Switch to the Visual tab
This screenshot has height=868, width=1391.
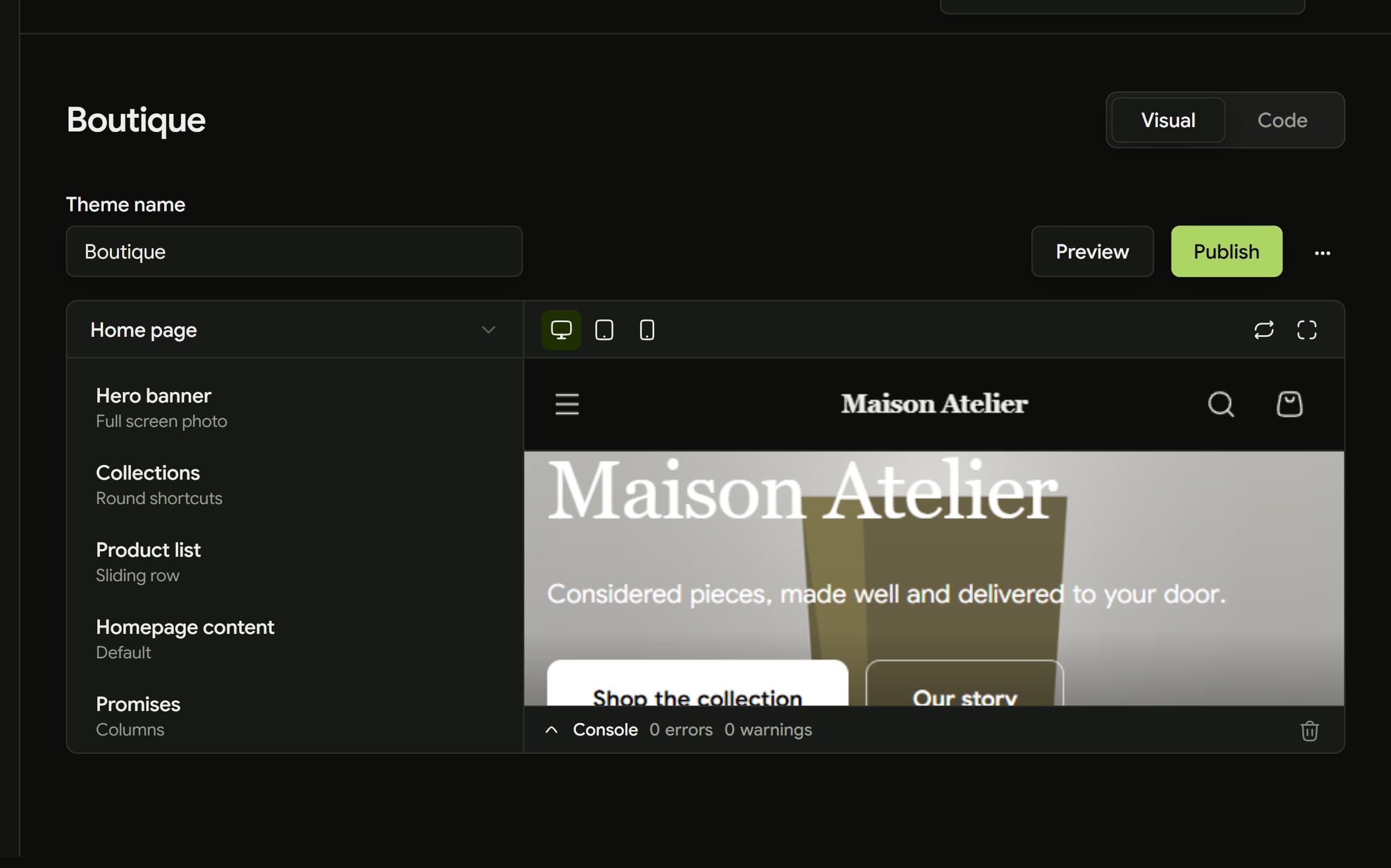click(1168, 120)
